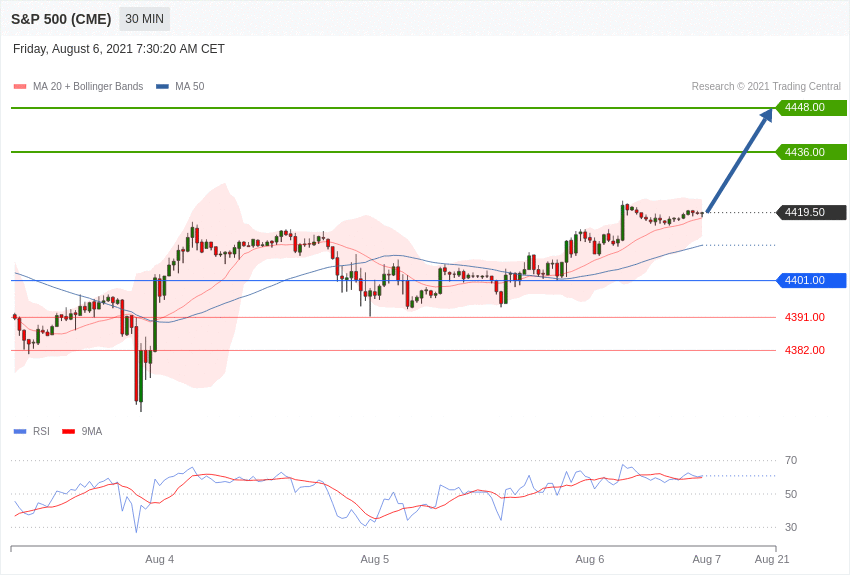Click the Aug 6 date marker

(x=590, y=559)
